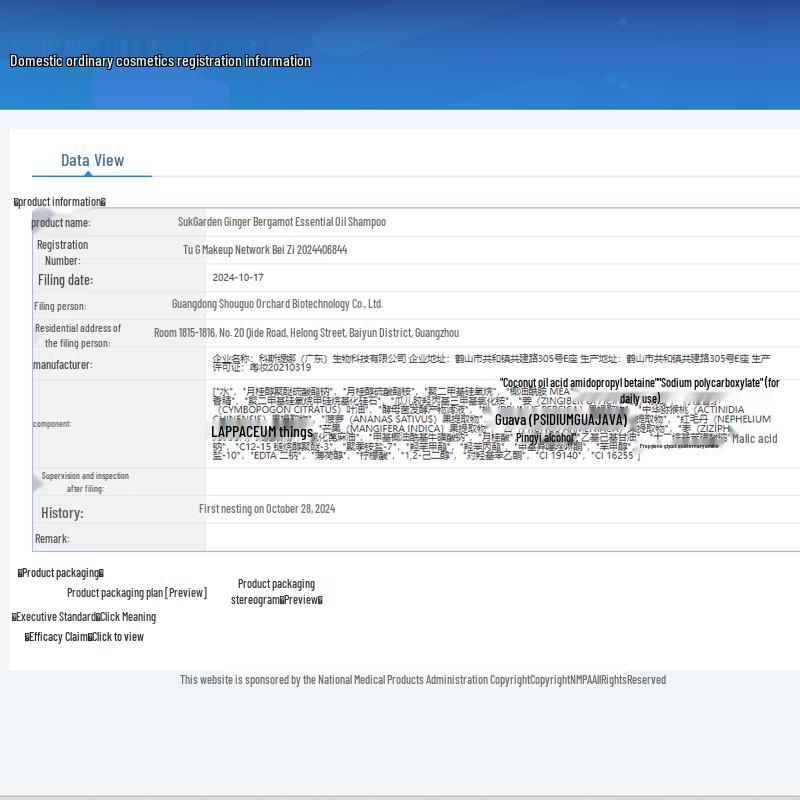The width and height of the screenshot is (800, 800).
Task: Select the SukGarden Ginger Bergamot shampoo product name
Action: [x=281, y=222]
